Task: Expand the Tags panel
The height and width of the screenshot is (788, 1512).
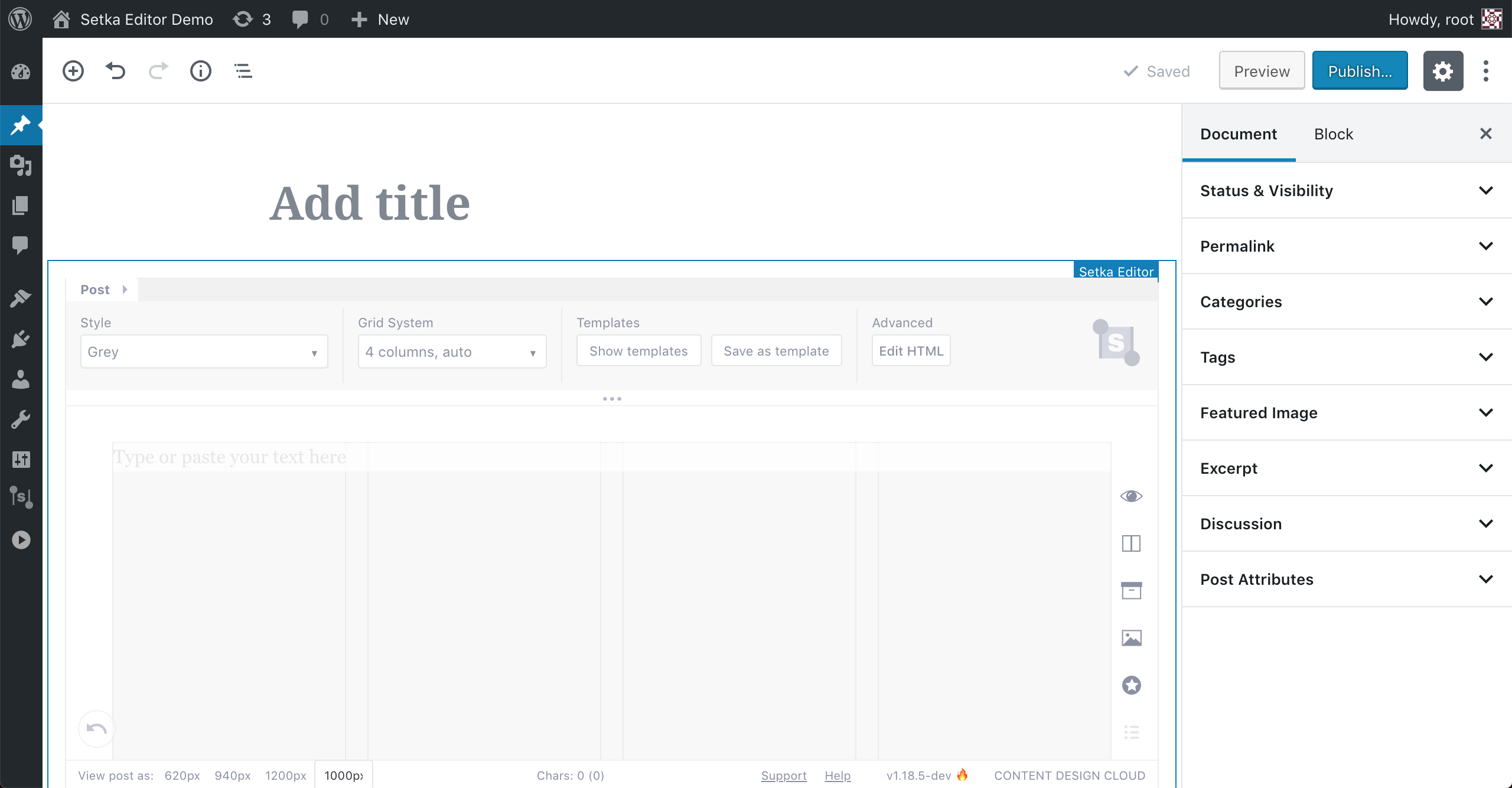Action: [x=1347, y=357]
